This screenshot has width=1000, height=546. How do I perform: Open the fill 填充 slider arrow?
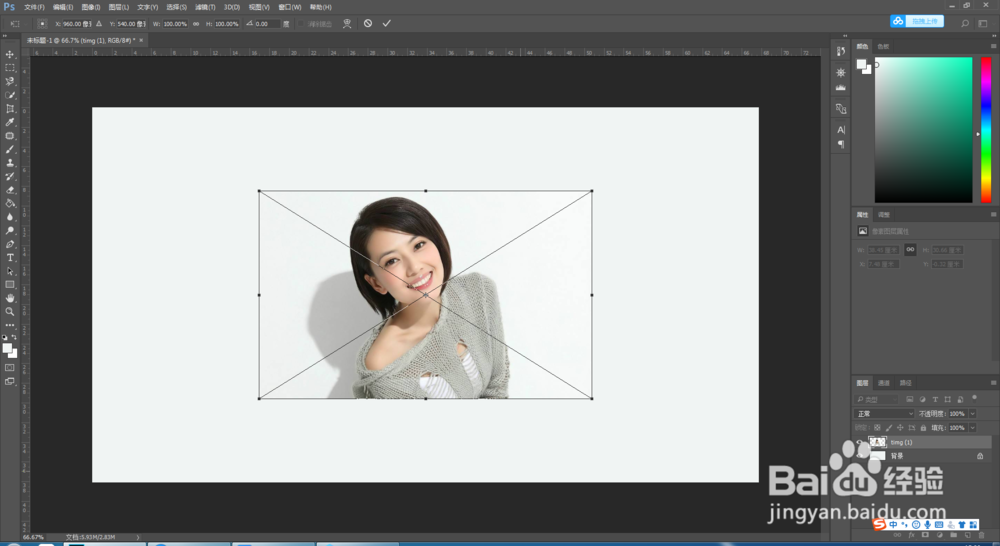(973, 427)
